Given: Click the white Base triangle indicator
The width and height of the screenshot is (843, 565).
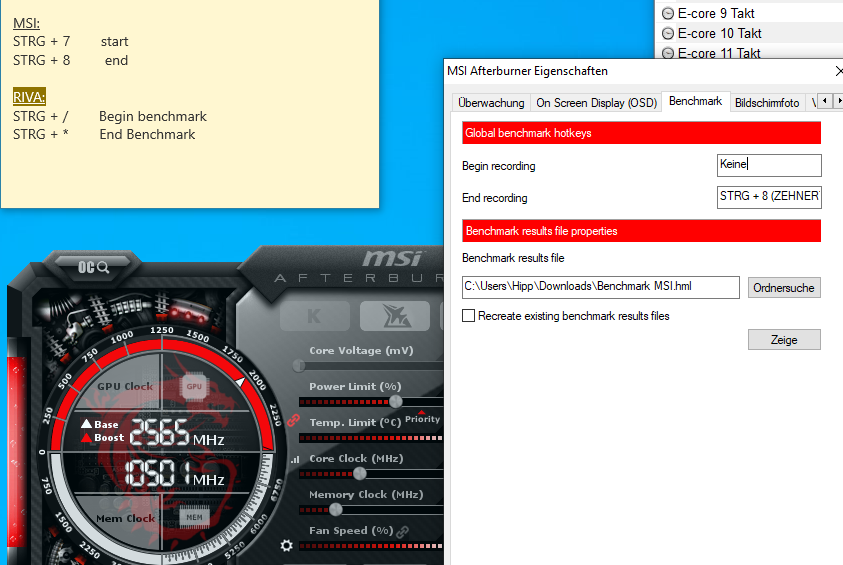Looking at the screenshot, I should [x=86, y=424].
